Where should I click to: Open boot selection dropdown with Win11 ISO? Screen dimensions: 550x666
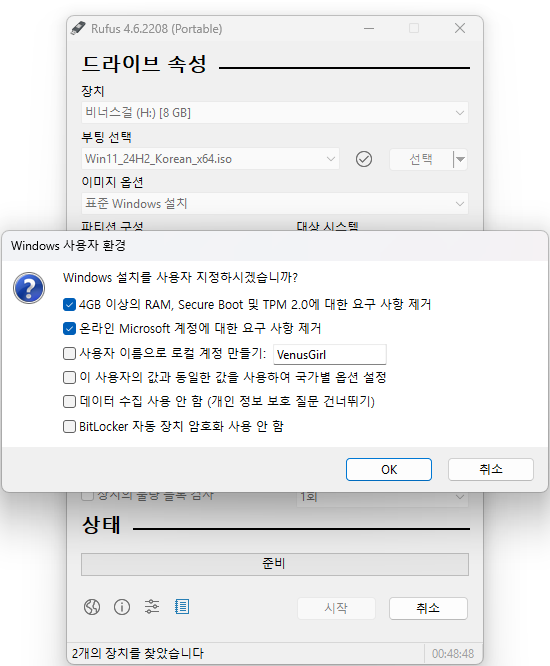pos(210,159)
